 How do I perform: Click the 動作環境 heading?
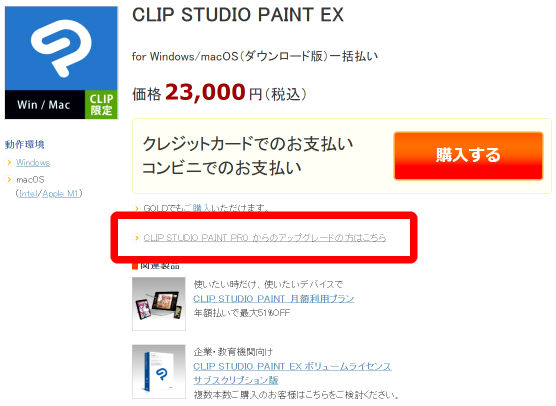24,145
